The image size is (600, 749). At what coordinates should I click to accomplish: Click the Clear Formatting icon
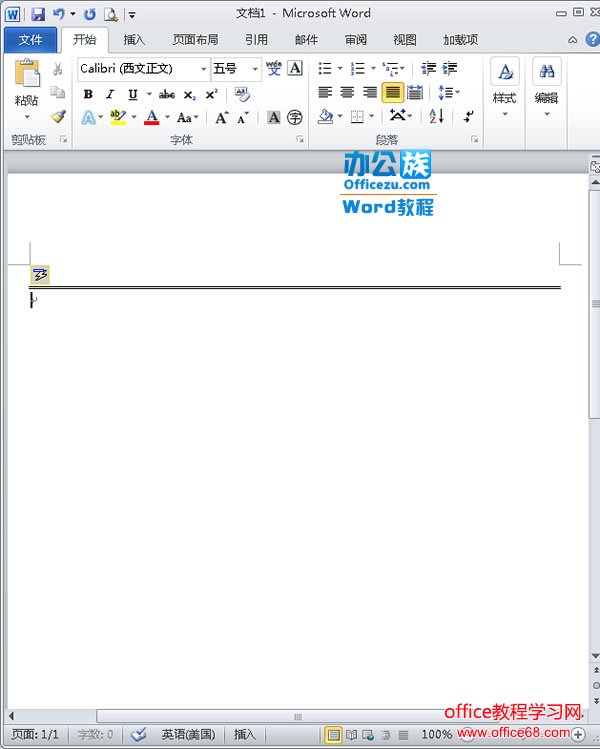click(242, 94)
